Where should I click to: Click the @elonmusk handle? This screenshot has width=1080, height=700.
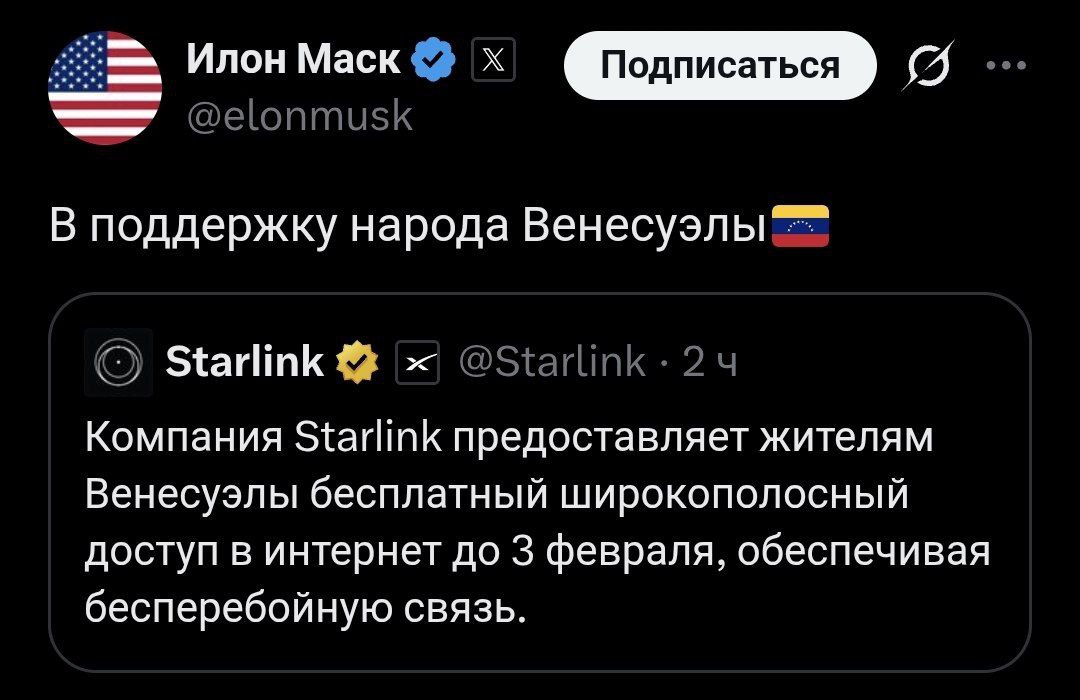[300, 117]
